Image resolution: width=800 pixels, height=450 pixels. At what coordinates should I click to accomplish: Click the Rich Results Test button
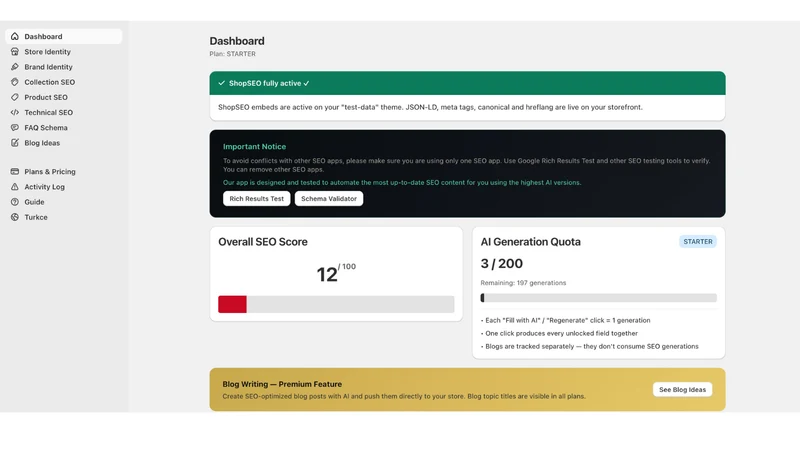click(257, 198)
